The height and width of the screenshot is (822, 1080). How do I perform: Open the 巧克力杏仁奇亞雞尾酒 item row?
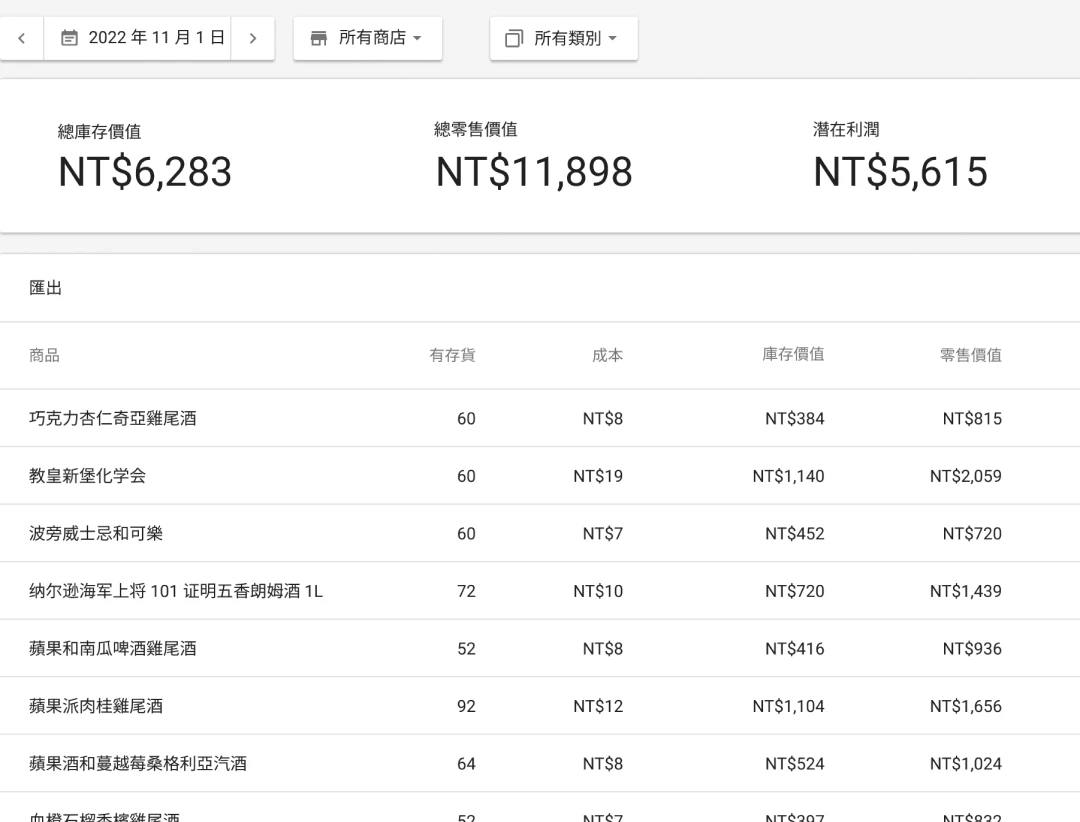(113, 418)
